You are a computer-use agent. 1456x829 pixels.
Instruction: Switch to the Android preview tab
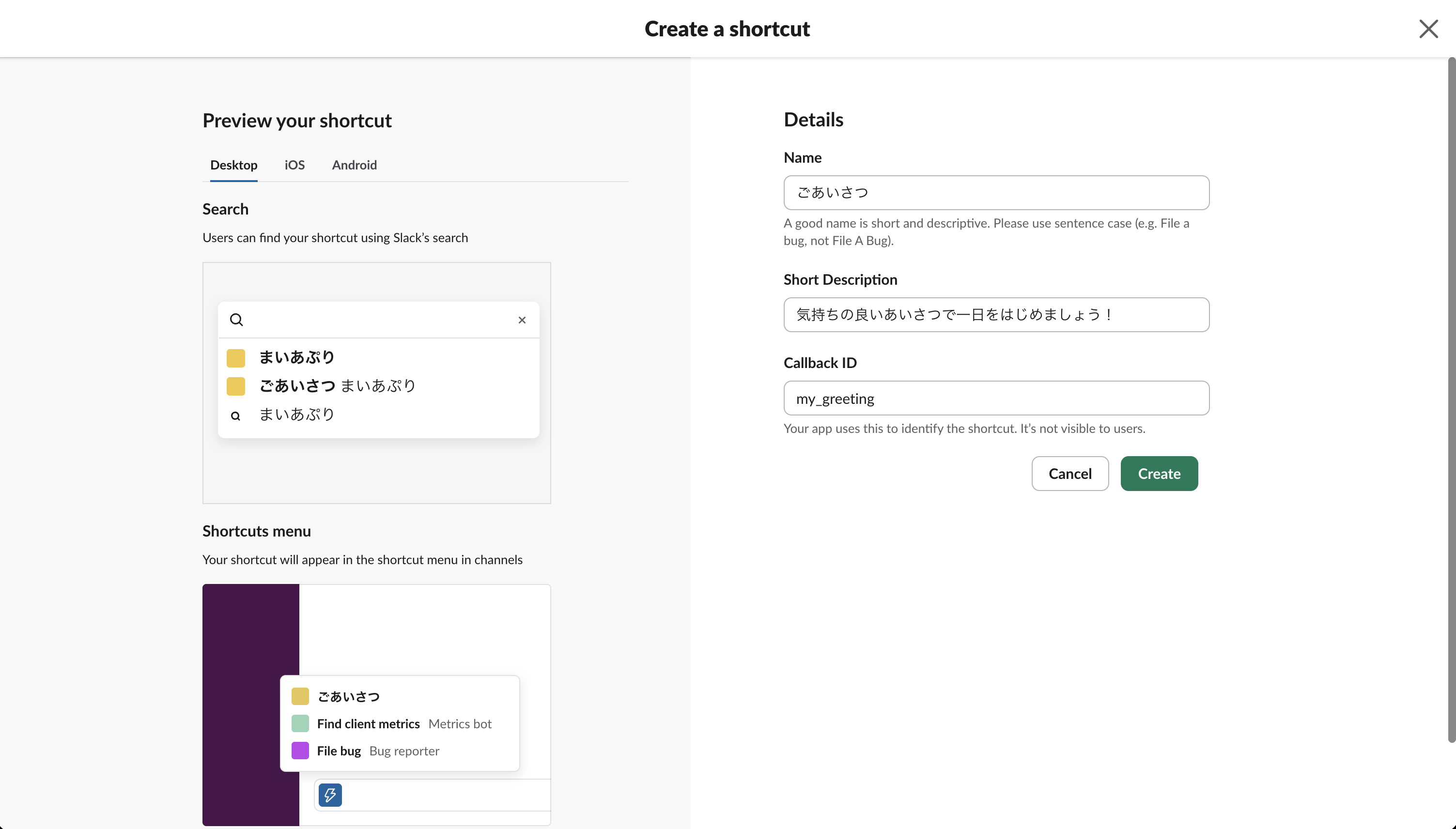coord(354,165)
